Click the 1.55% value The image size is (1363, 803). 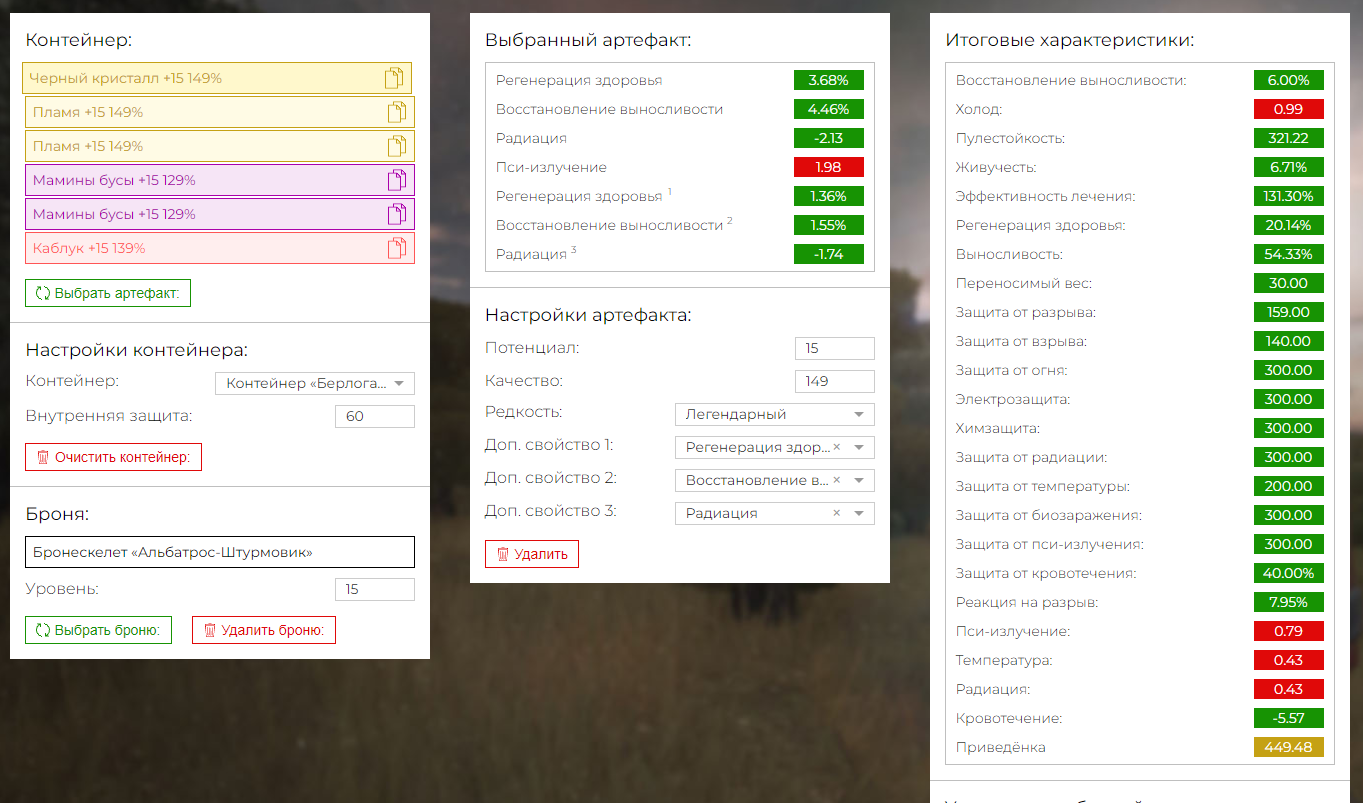click(829, 225)
